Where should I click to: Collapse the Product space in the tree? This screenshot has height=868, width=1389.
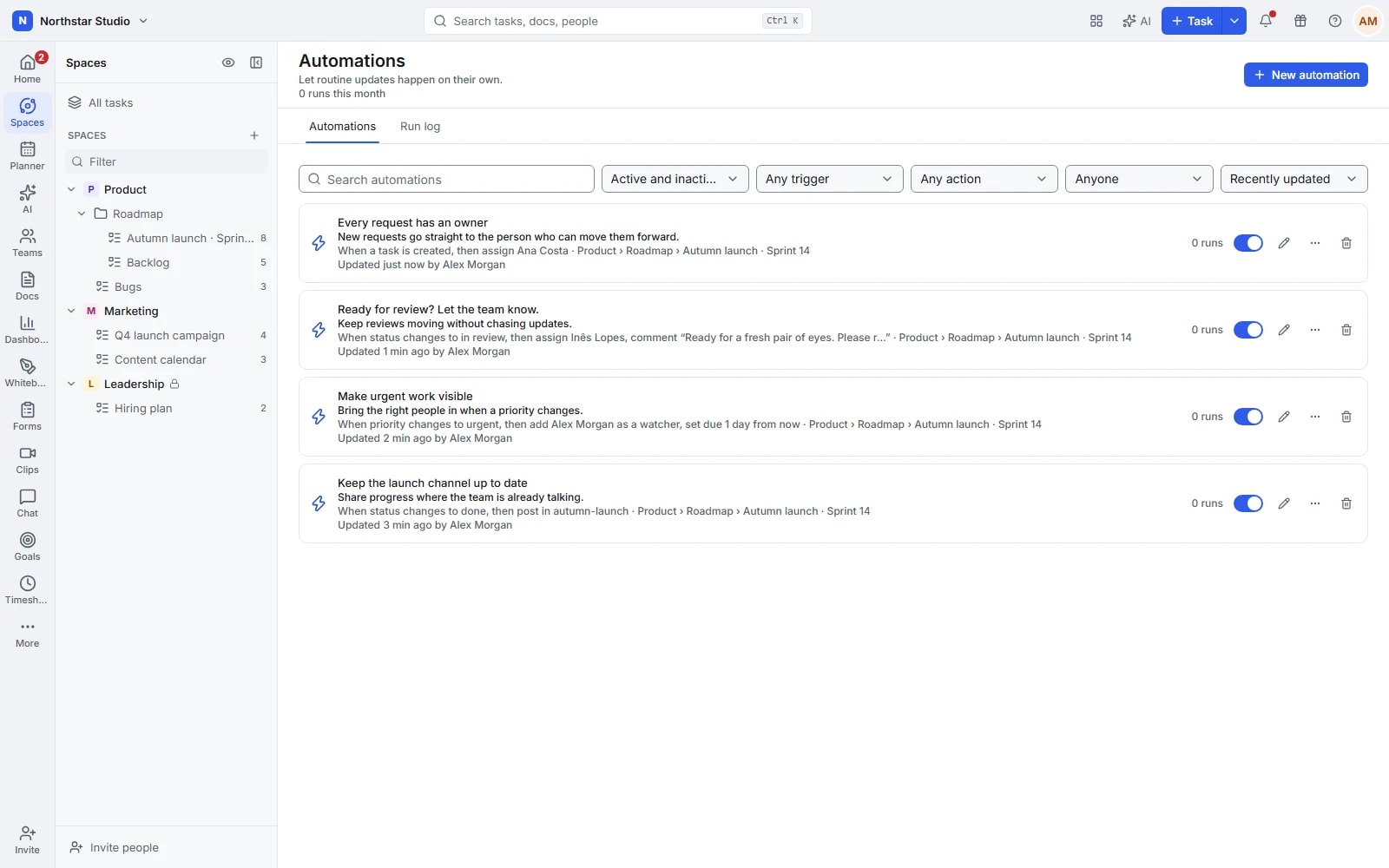71,189
